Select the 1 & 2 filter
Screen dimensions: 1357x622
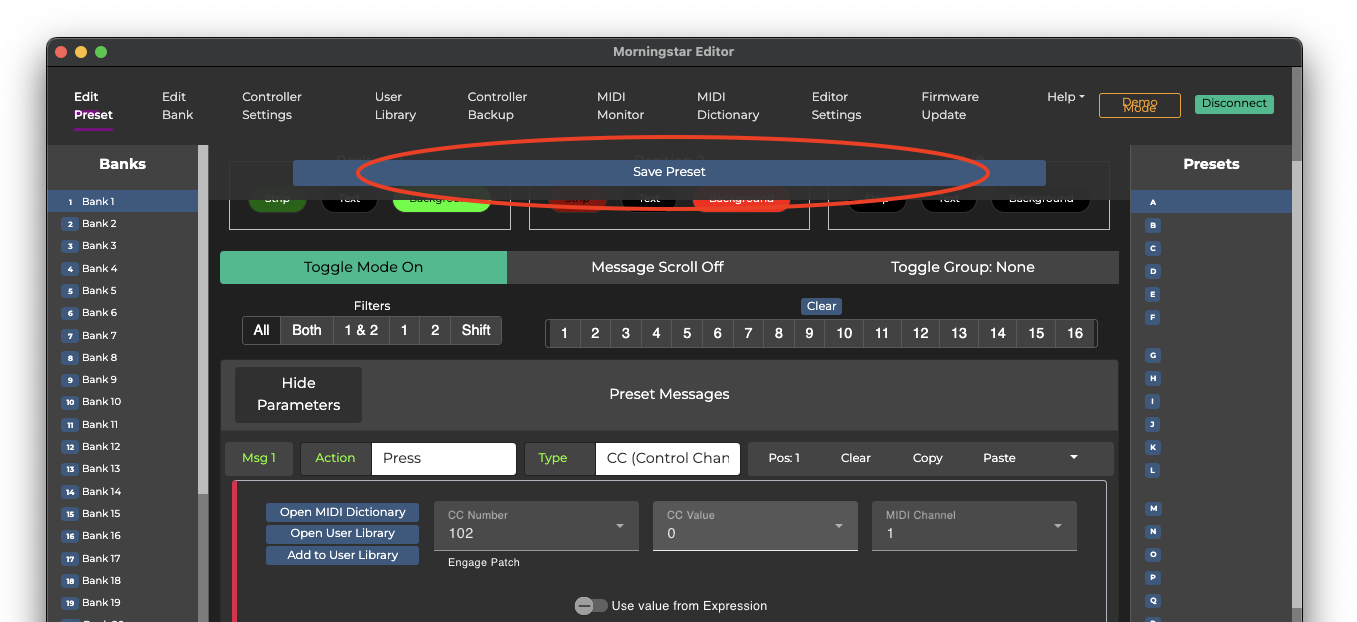point(361,330)
